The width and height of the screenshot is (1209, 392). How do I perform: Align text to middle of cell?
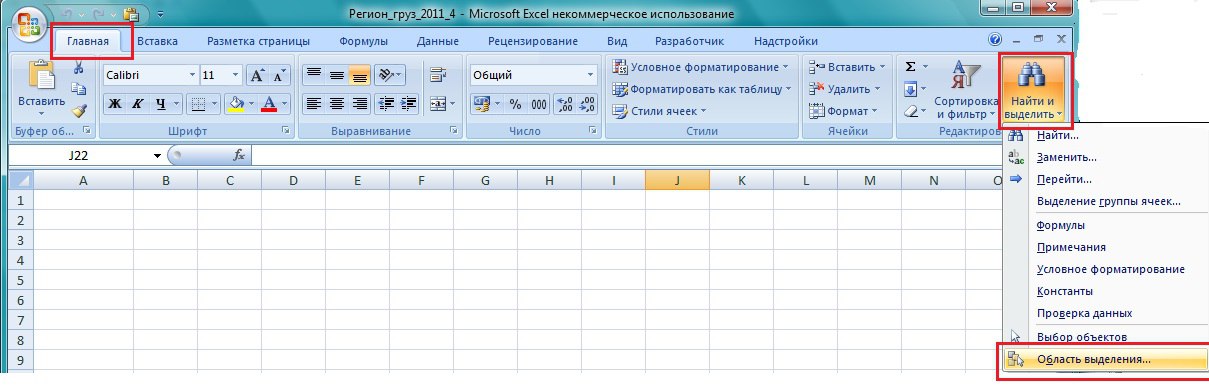point(337,75)
